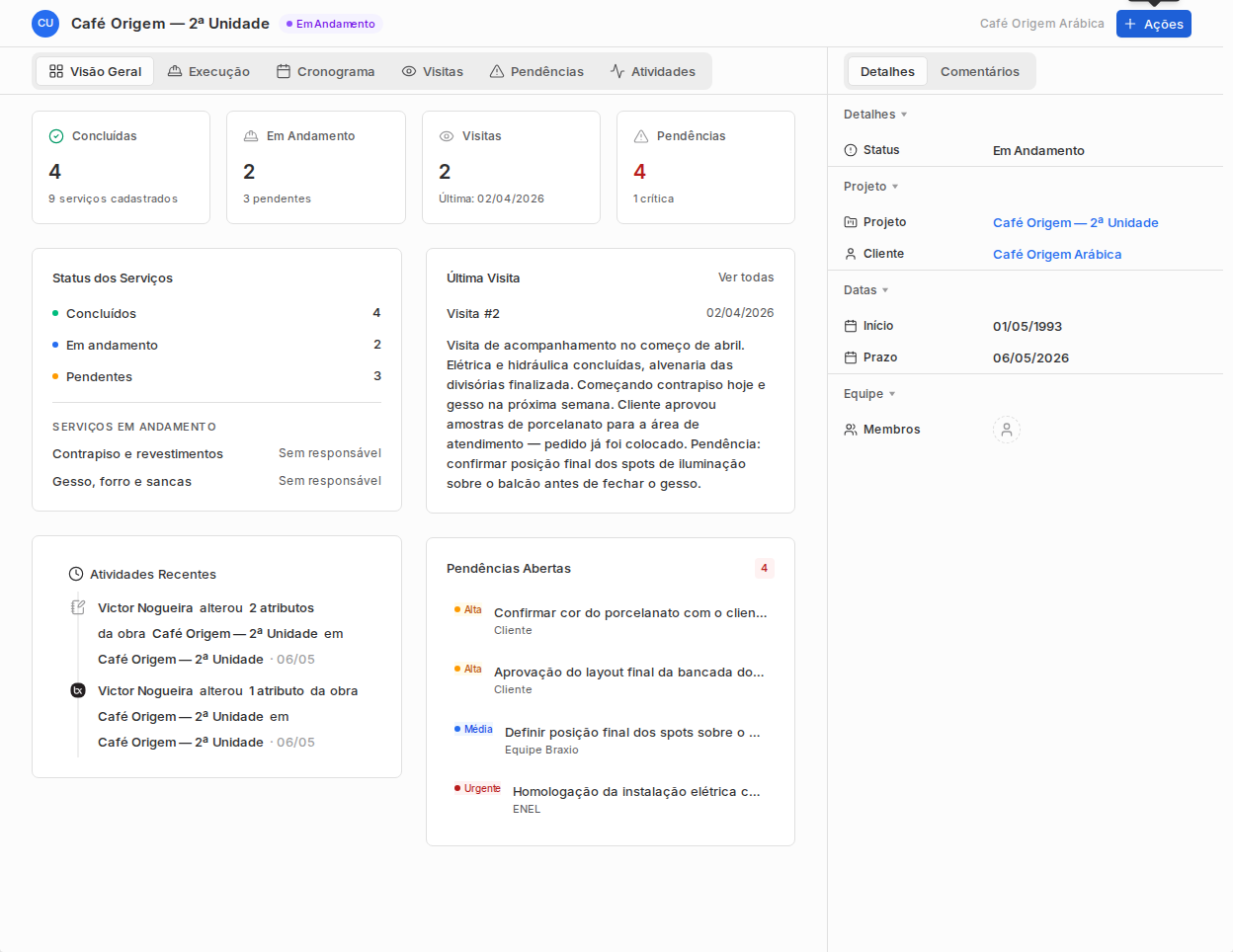Image resolution: width=1233 pixels, height=952 pixels.
Task: Click the Urgente priority tag
Action: coord(478,788)
